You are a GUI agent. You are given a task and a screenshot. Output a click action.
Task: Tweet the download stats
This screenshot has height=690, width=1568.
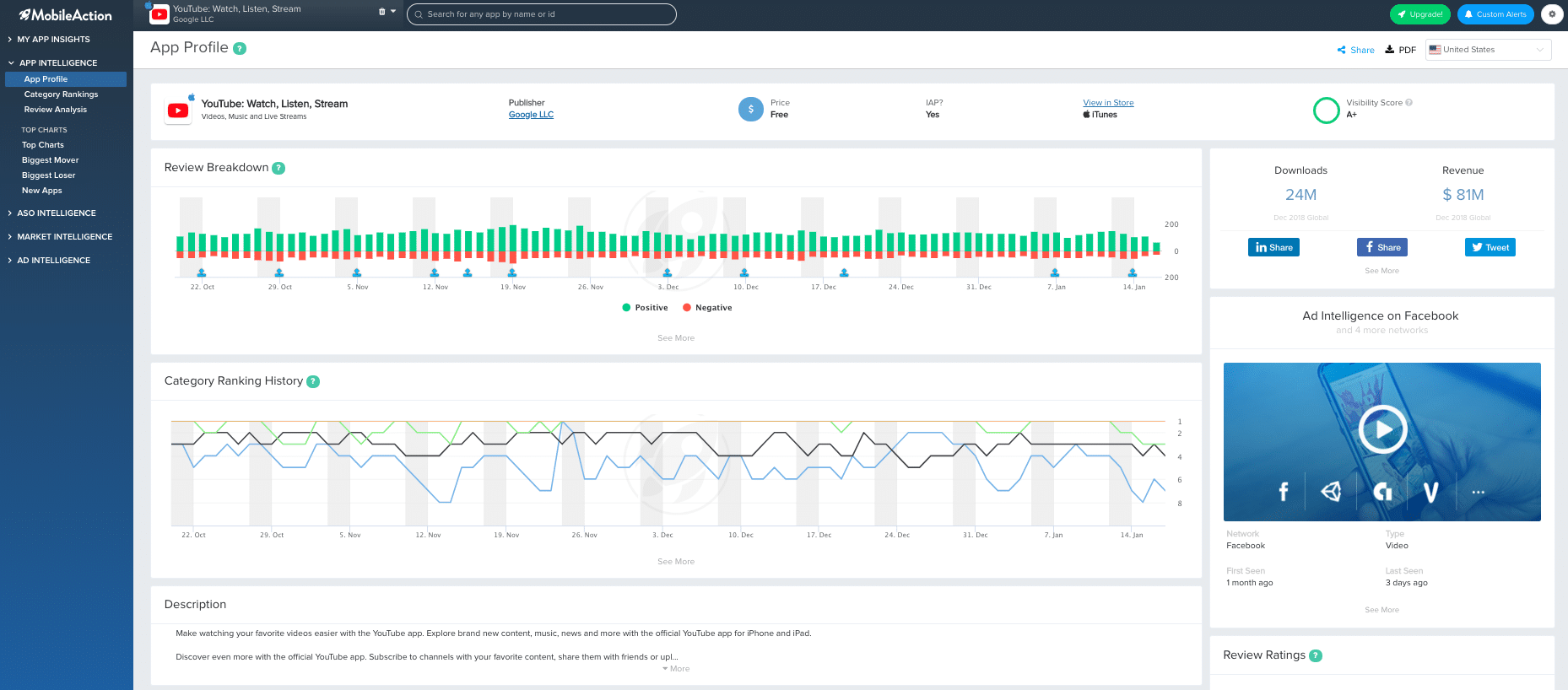pos(1490,247)
